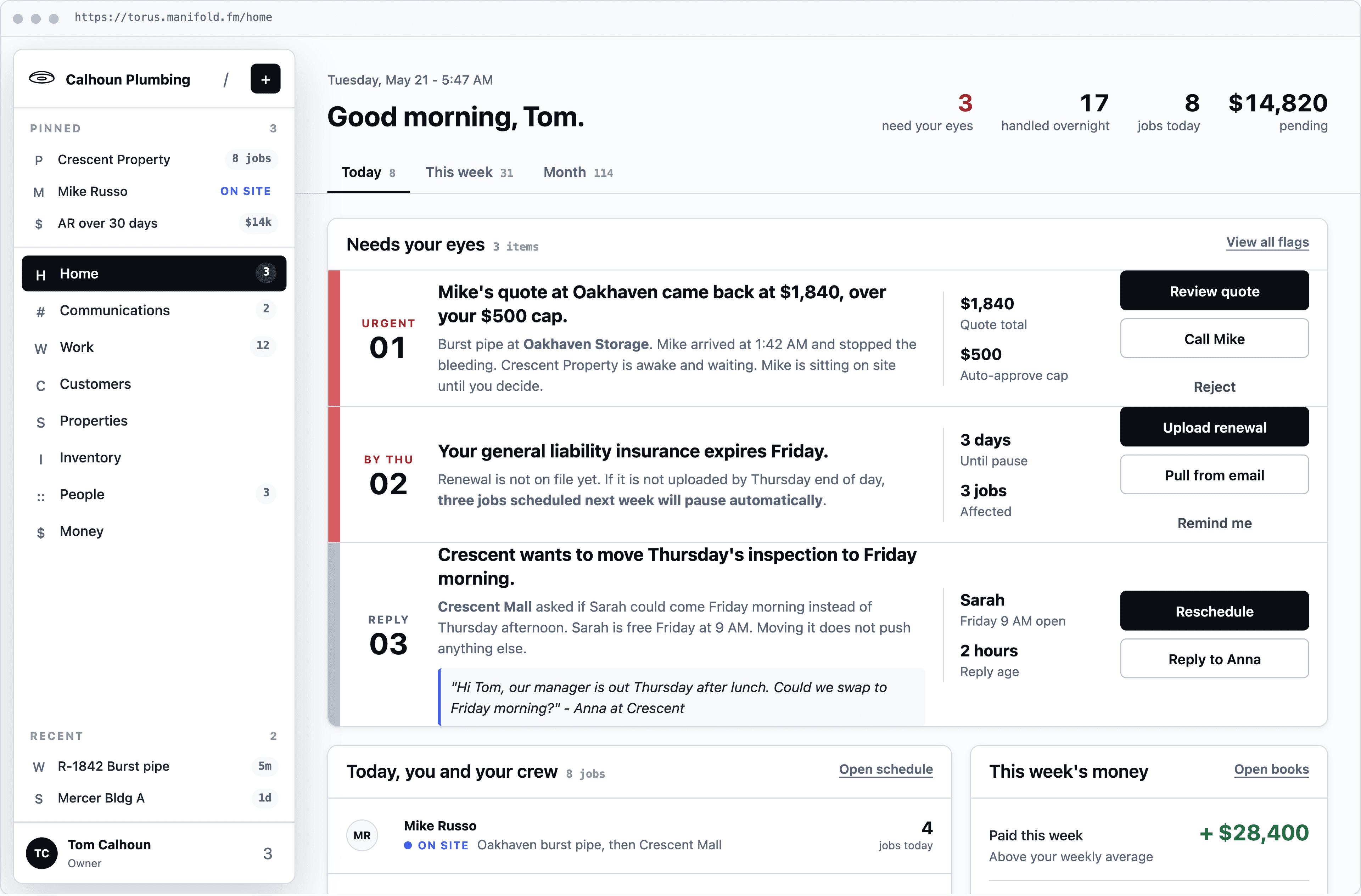Open the Work section
This screenshot has width=1361, height=896.
154,347
